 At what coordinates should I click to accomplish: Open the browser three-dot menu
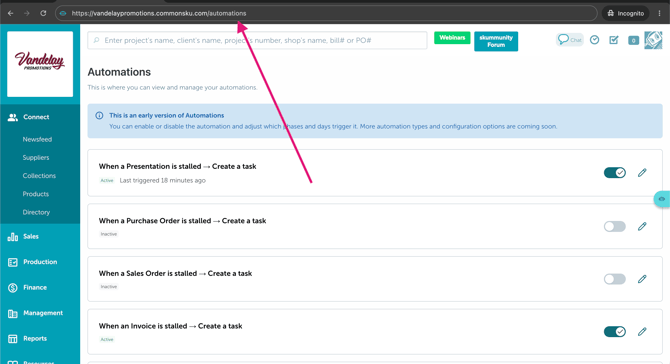[x=659, y=13]
